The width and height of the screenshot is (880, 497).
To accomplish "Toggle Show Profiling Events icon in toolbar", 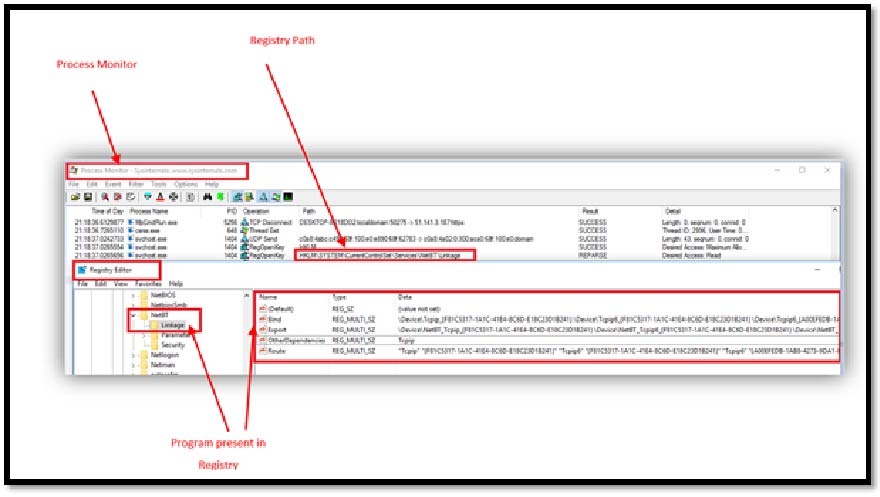I will tap(288, 197).
